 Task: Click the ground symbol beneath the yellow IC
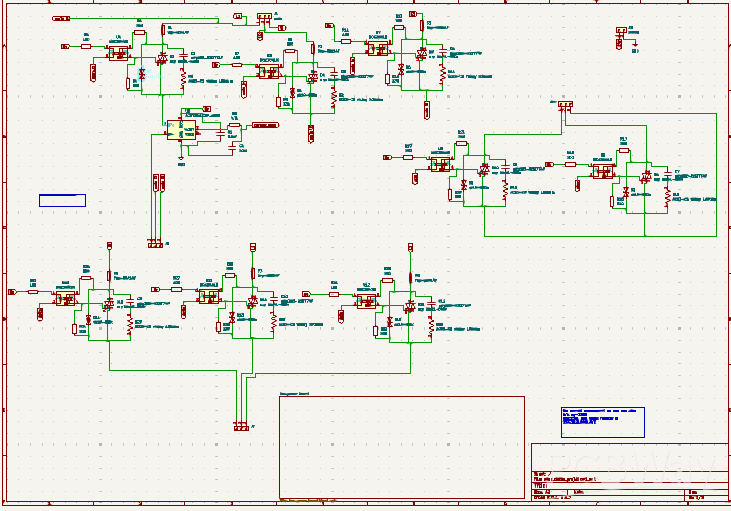[x=181, y=158]
